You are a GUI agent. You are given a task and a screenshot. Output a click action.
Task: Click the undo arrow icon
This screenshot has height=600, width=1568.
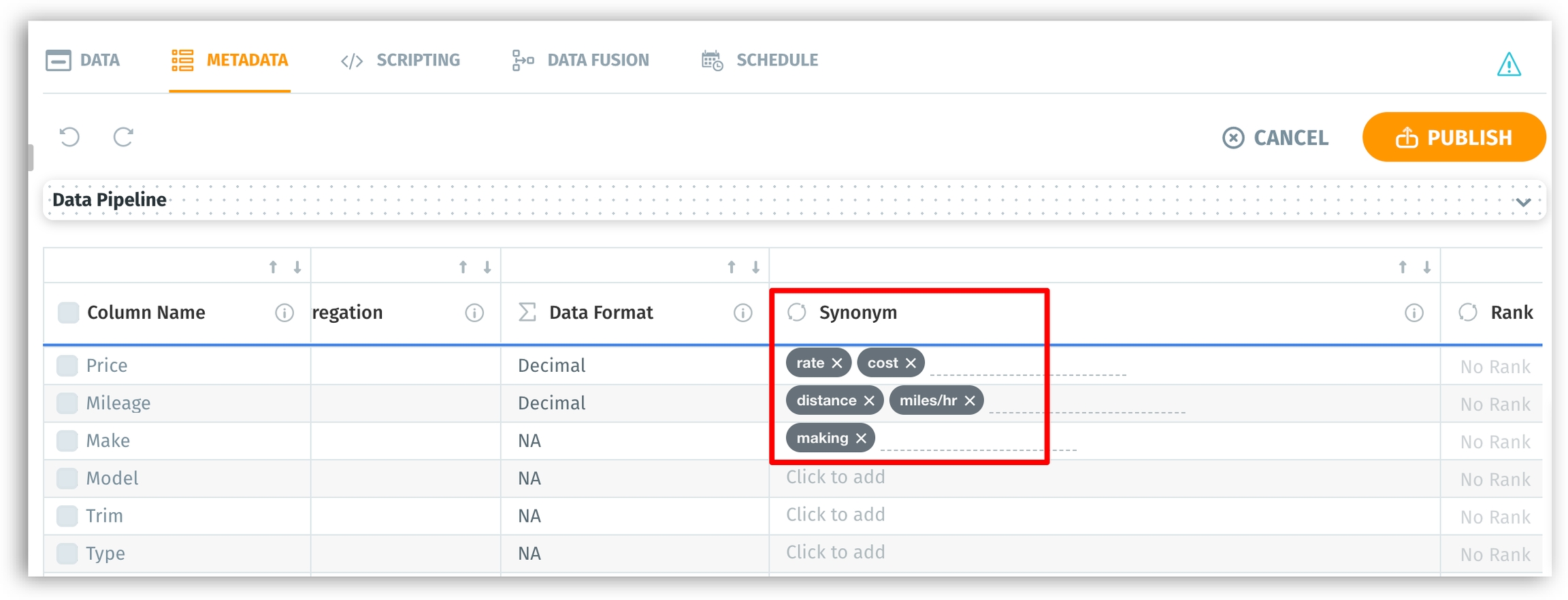69,137
